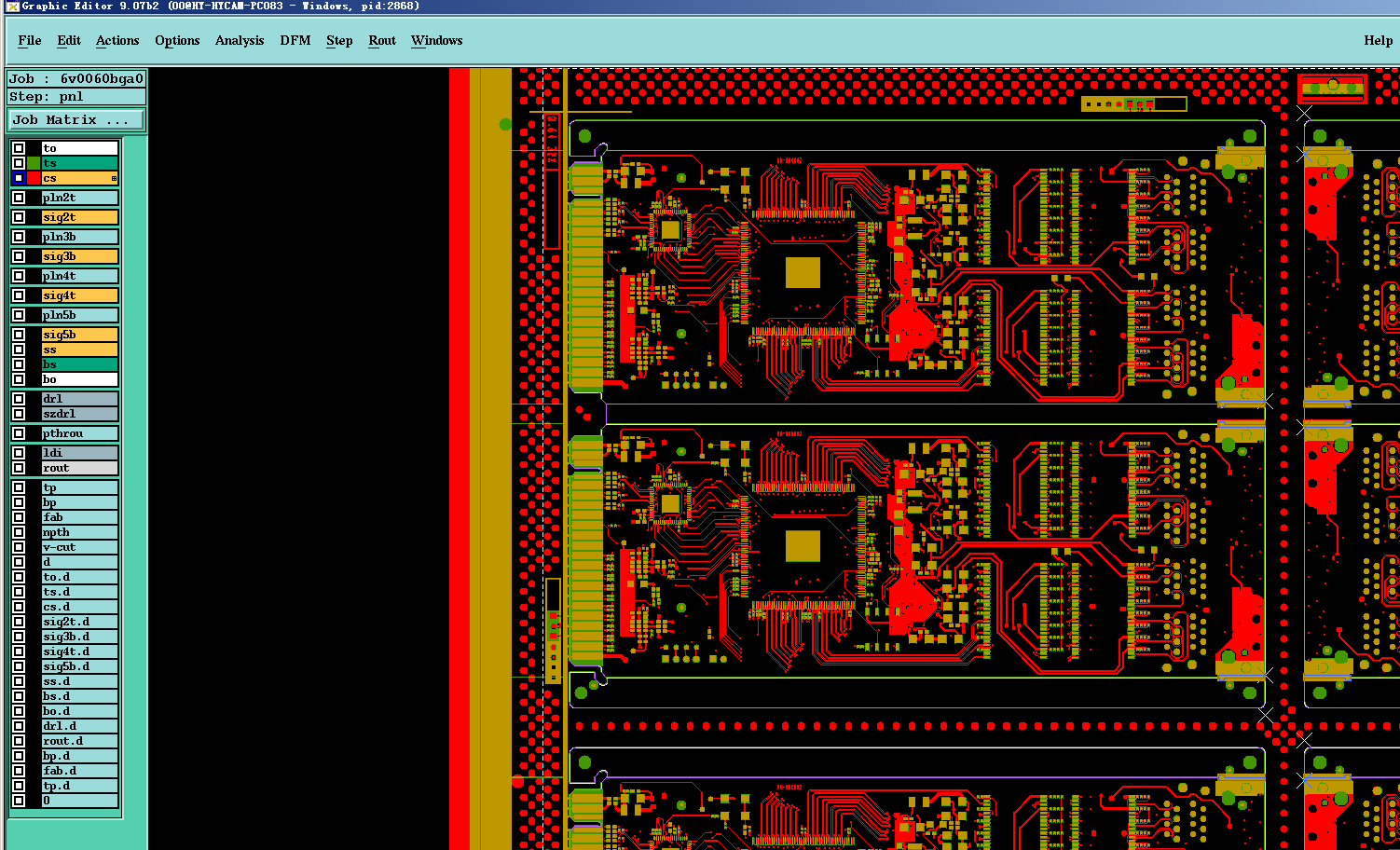This screenshot has height=850, width=1400.
Task: Click the bo.d layer name
Action: (x=79, y=711)
